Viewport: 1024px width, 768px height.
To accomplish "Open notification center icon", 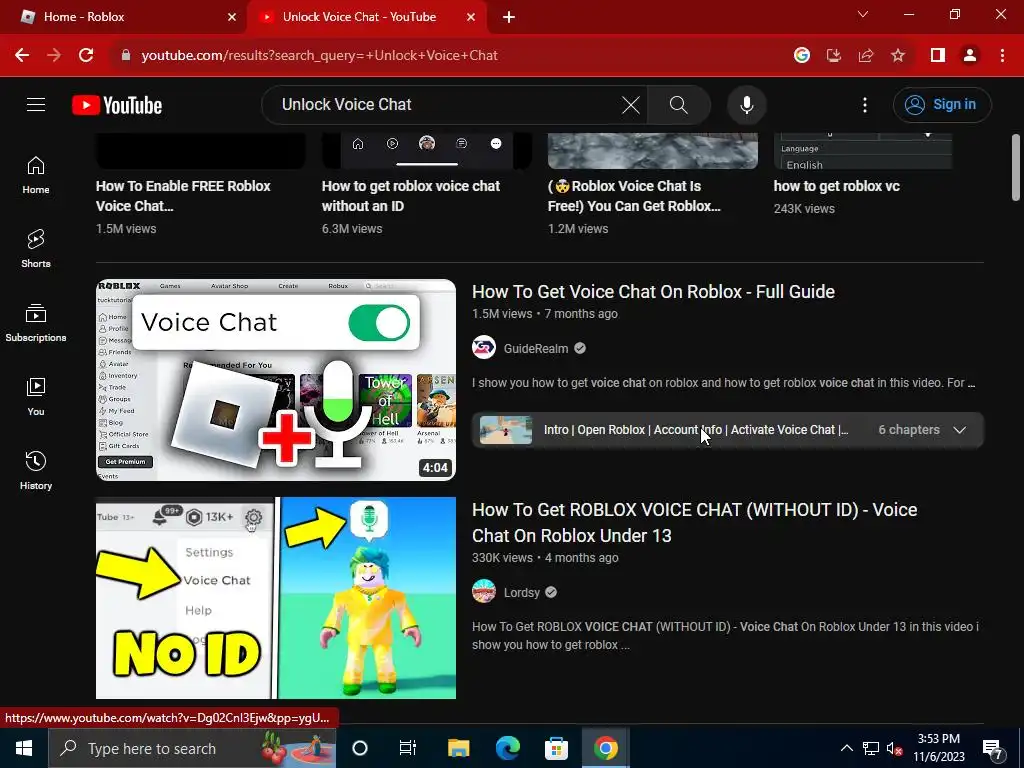I will pyautogui.click(x=992, y=749).
